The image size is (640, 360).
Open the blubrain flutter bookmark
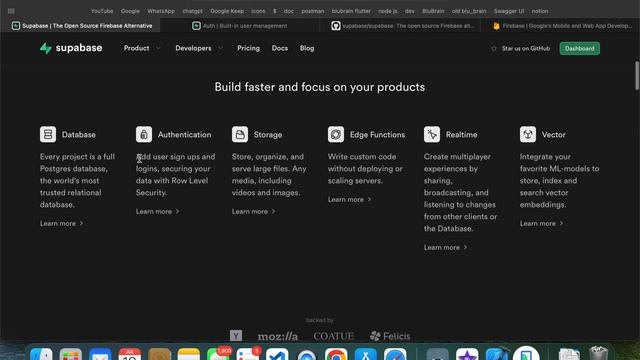pos(351,11)
